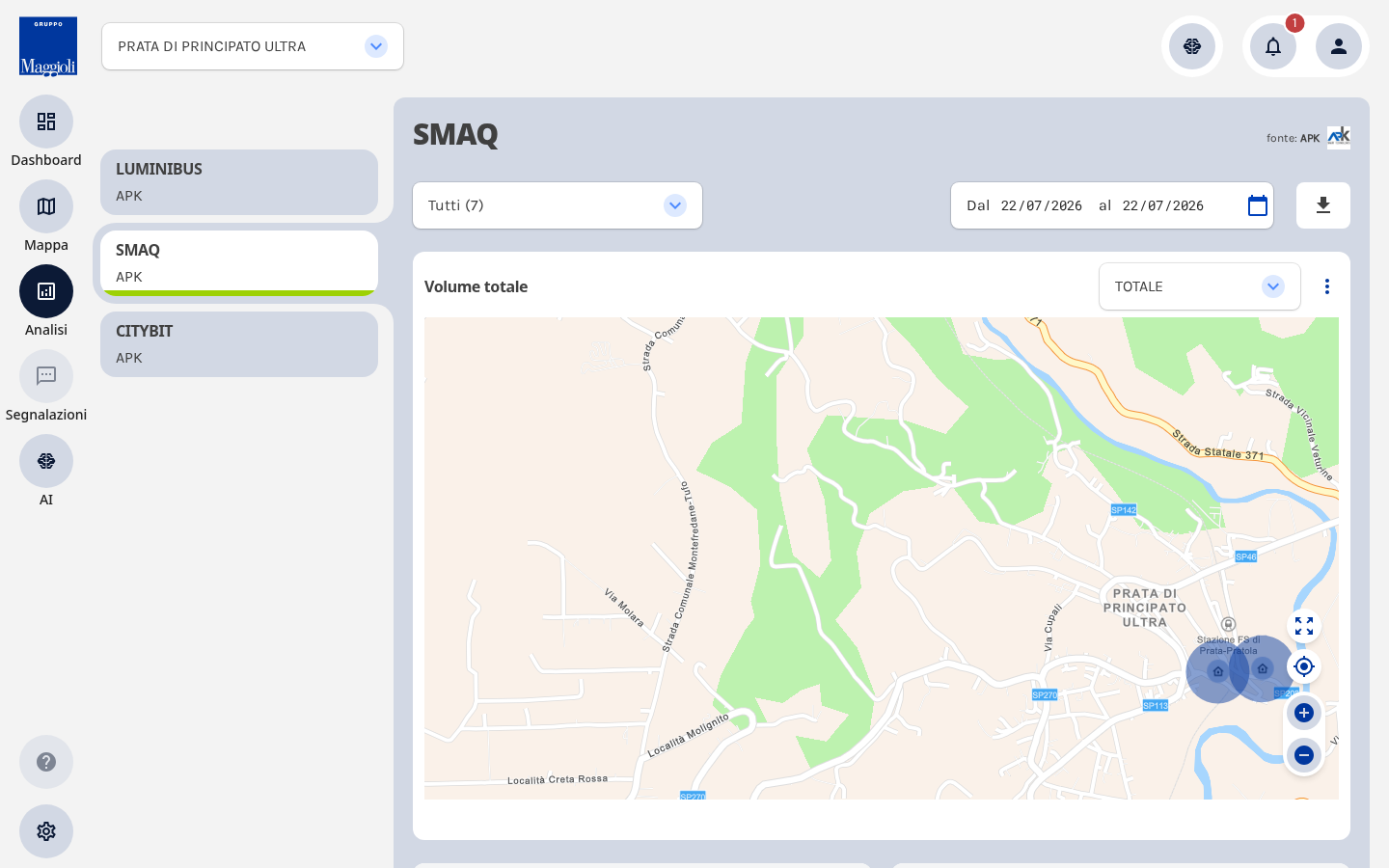The height and width of the screenshot is (868, 1389).
Task: Open the municipality selector PRATA DI PRINCIPATO ULTRA
Action: [253, 46]
